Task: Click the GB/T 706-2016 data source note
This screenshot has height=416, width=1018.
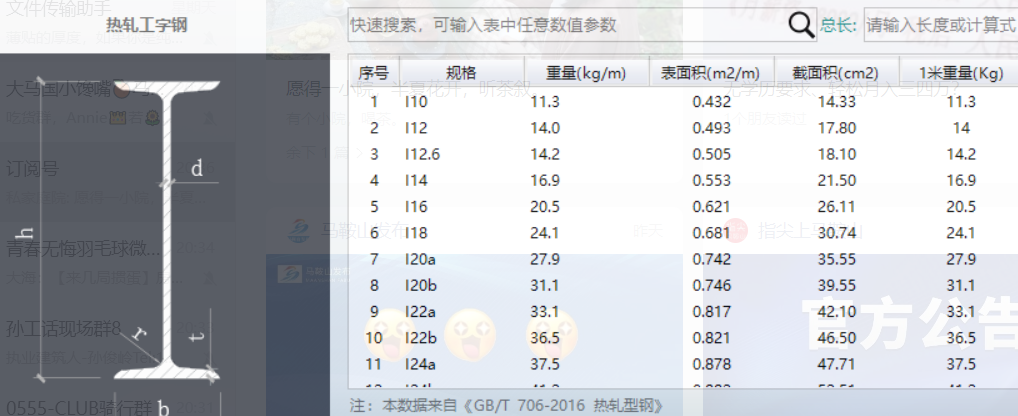Action: pyautogui.click(x=507, y=406)
